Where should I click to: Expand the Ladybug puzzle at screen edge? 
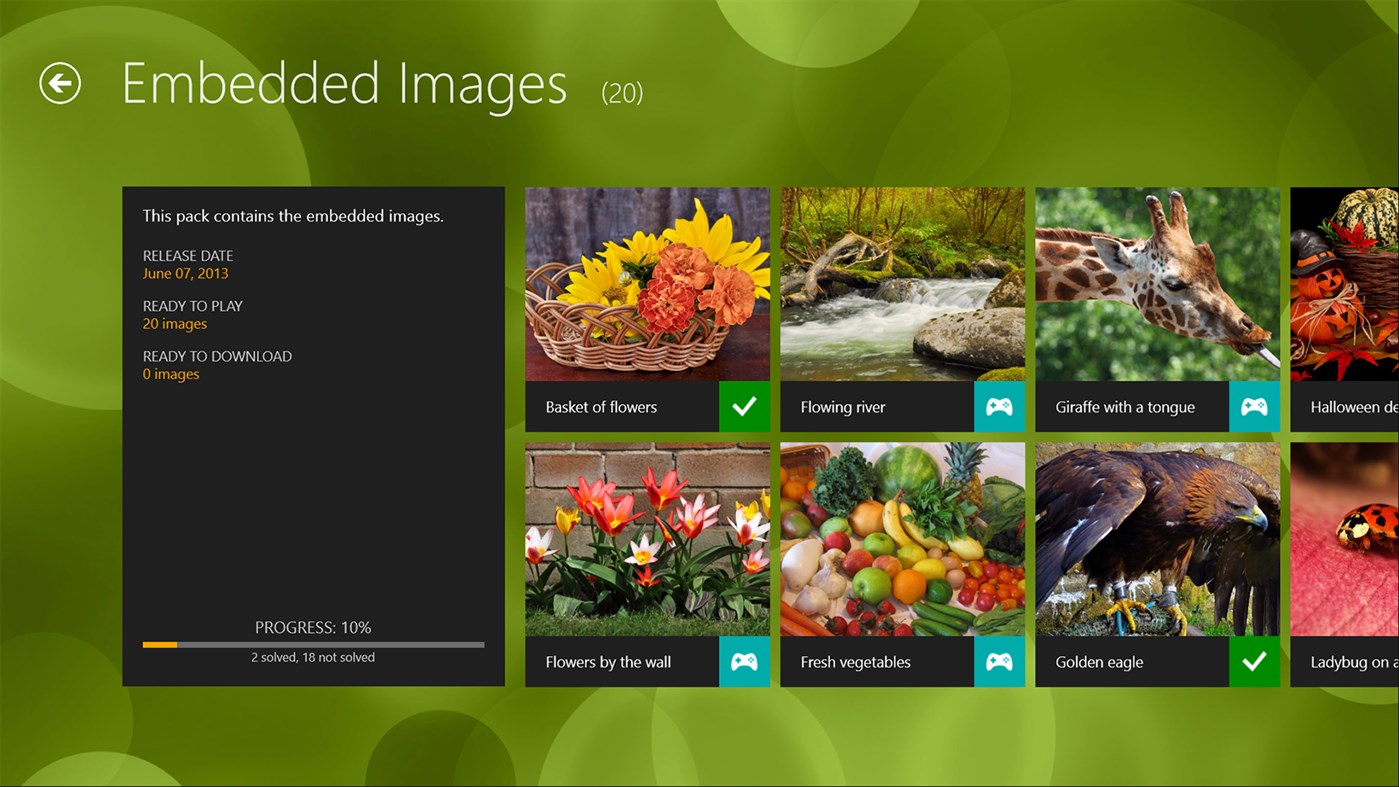1345,540
